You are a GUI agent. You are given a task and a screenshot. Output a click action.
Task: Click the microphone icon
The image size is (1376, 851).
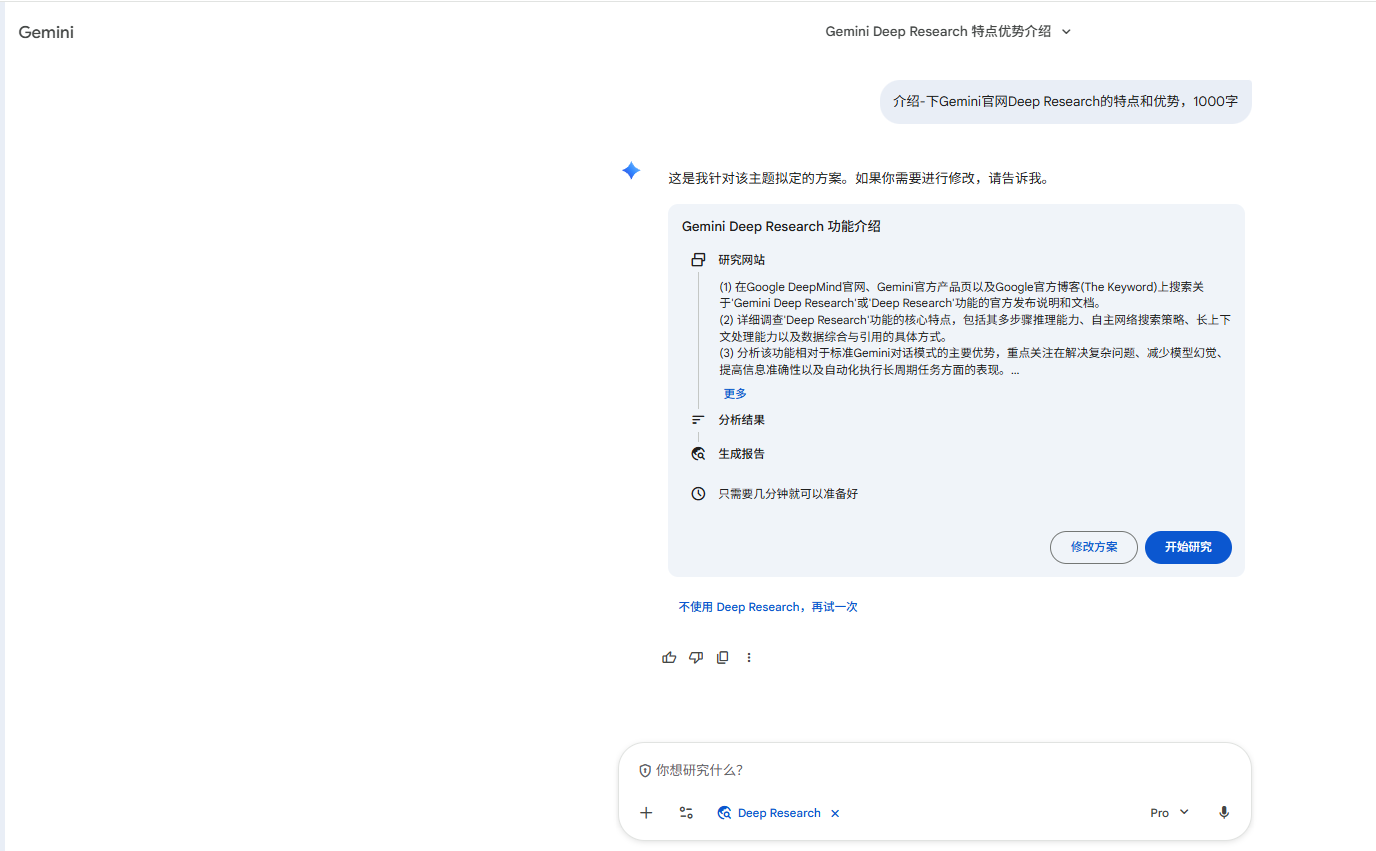click(1224, 813)
